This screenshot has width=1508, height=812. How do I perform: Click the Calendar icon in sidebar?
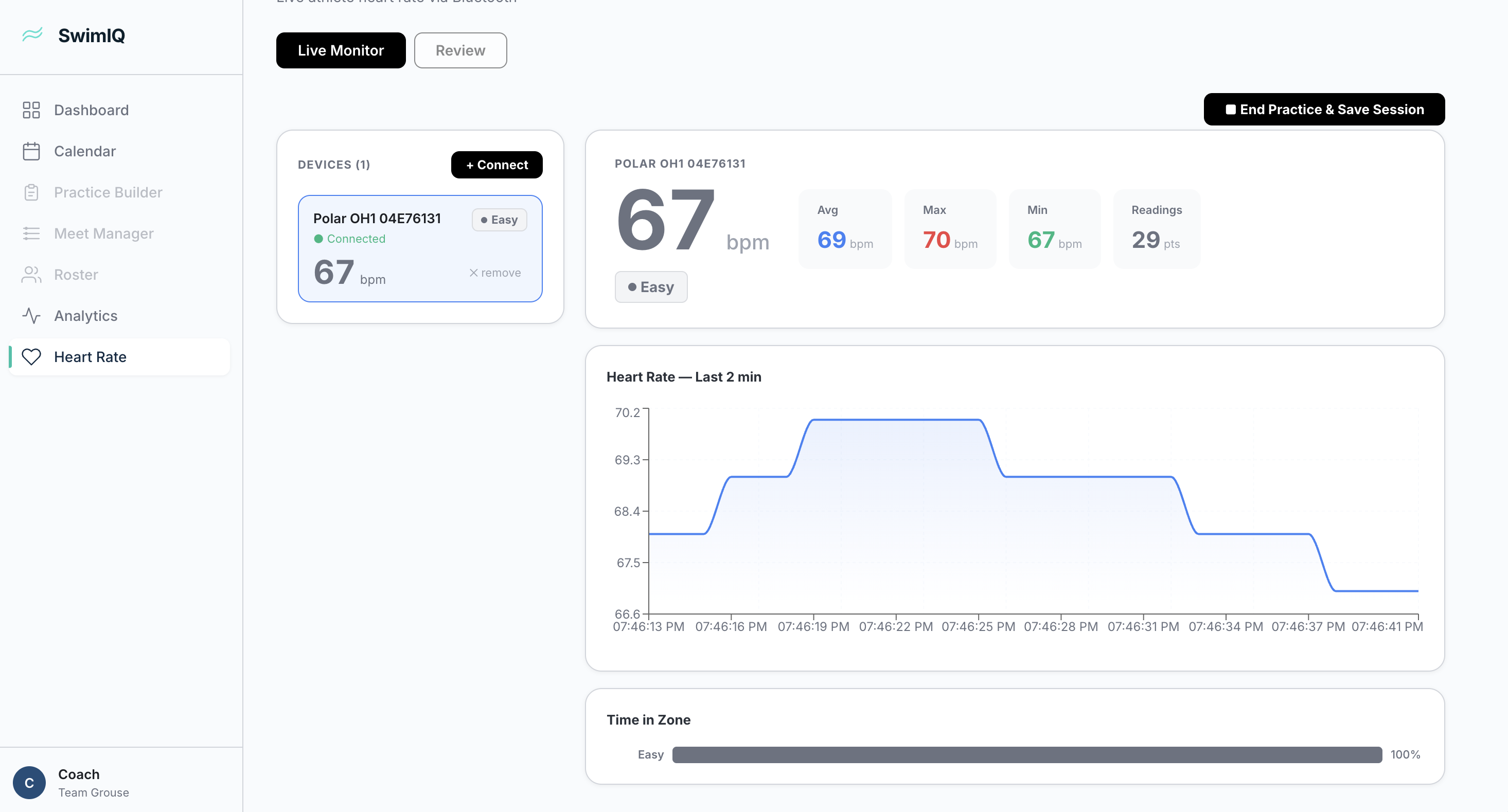point(31,151)
